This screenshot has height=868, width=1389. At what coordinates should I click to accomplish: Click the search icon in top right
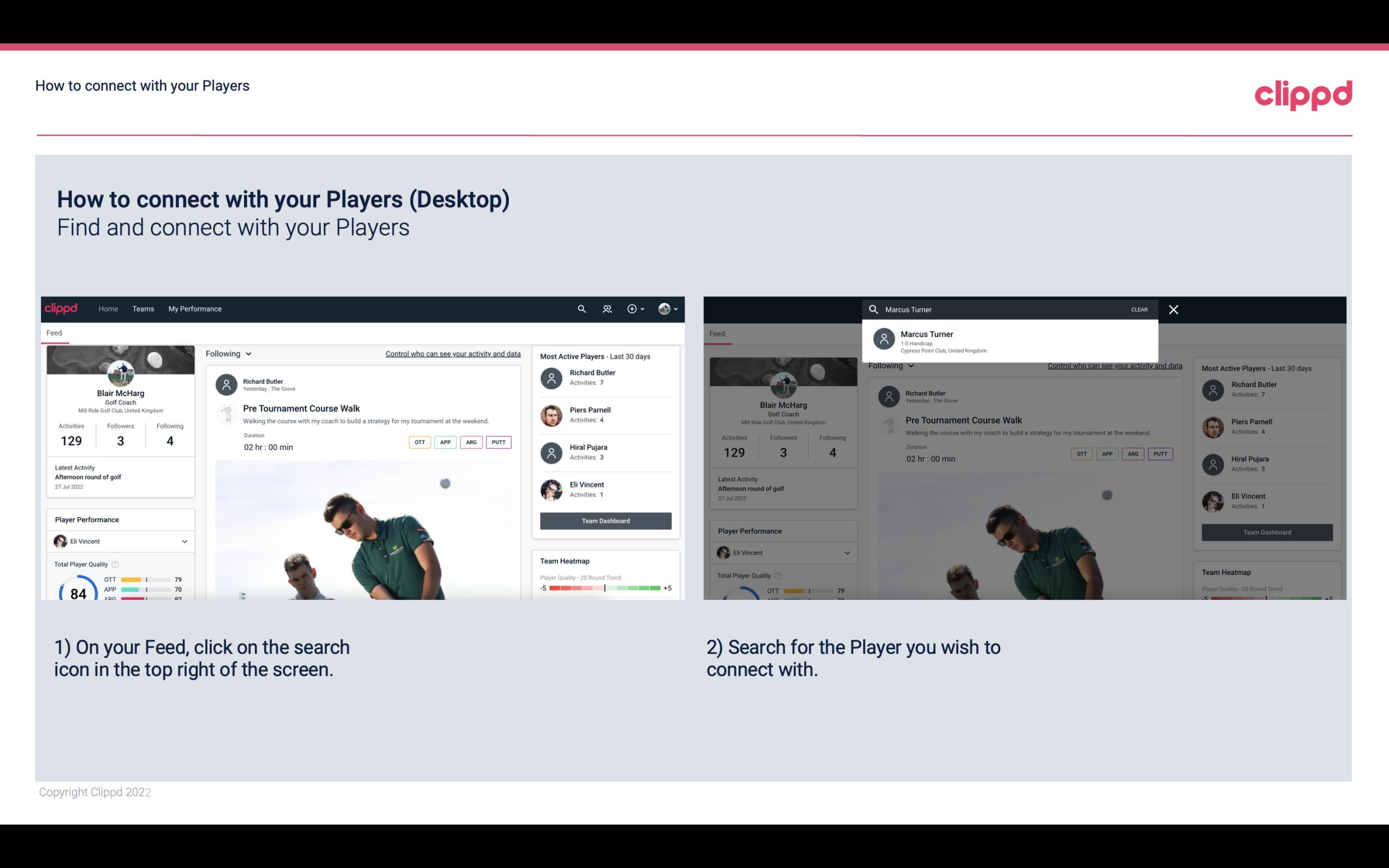point(581,308)
